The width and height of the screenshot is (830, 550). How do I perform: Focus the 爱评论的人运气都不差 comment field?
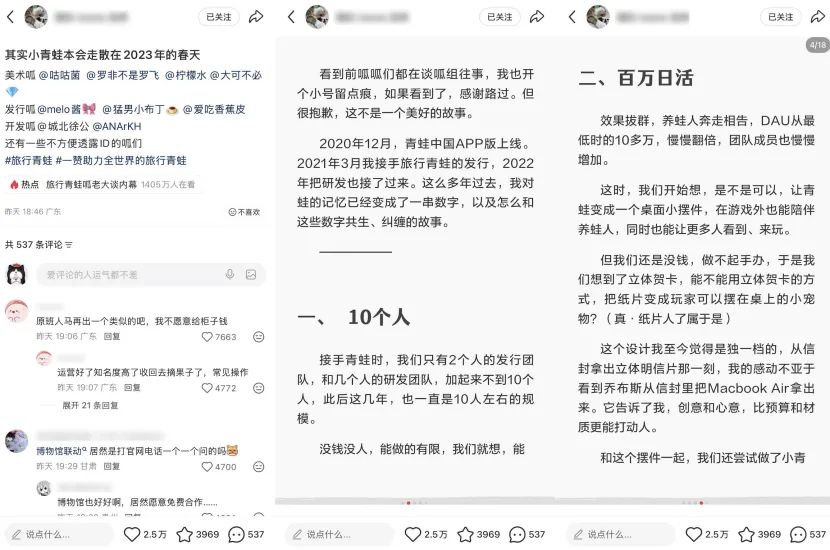click(x=151, y=275)
